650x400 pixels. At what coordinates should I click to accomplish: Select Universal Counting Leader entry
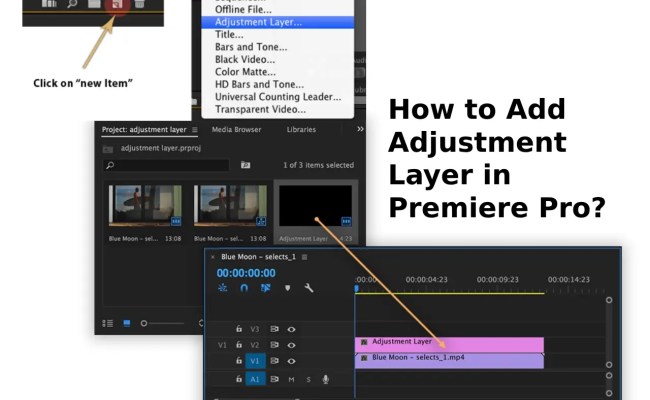pos(278,97)
